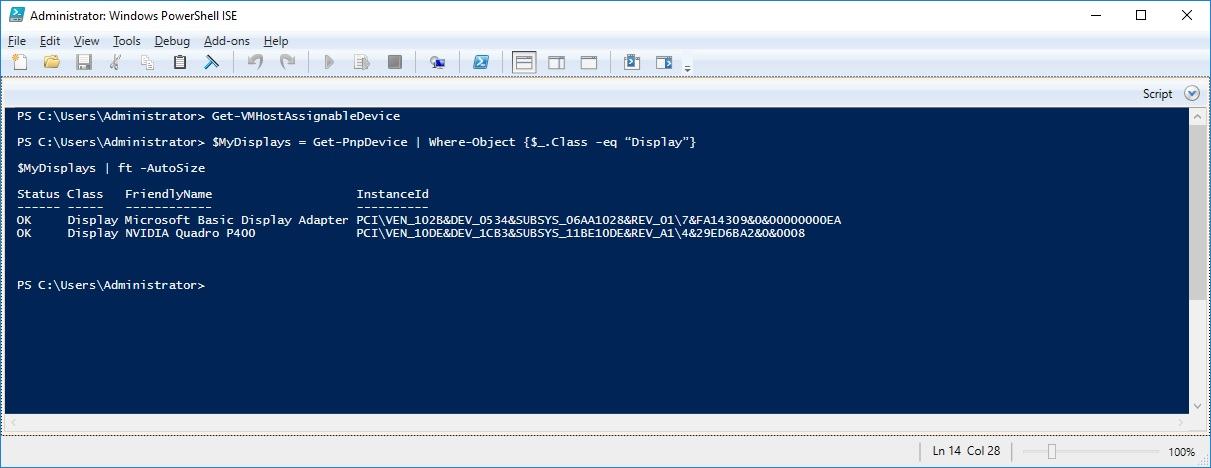Click the Cut scissors icon
This screenshot has height=468, width=1211.
[x=116, y=63]
